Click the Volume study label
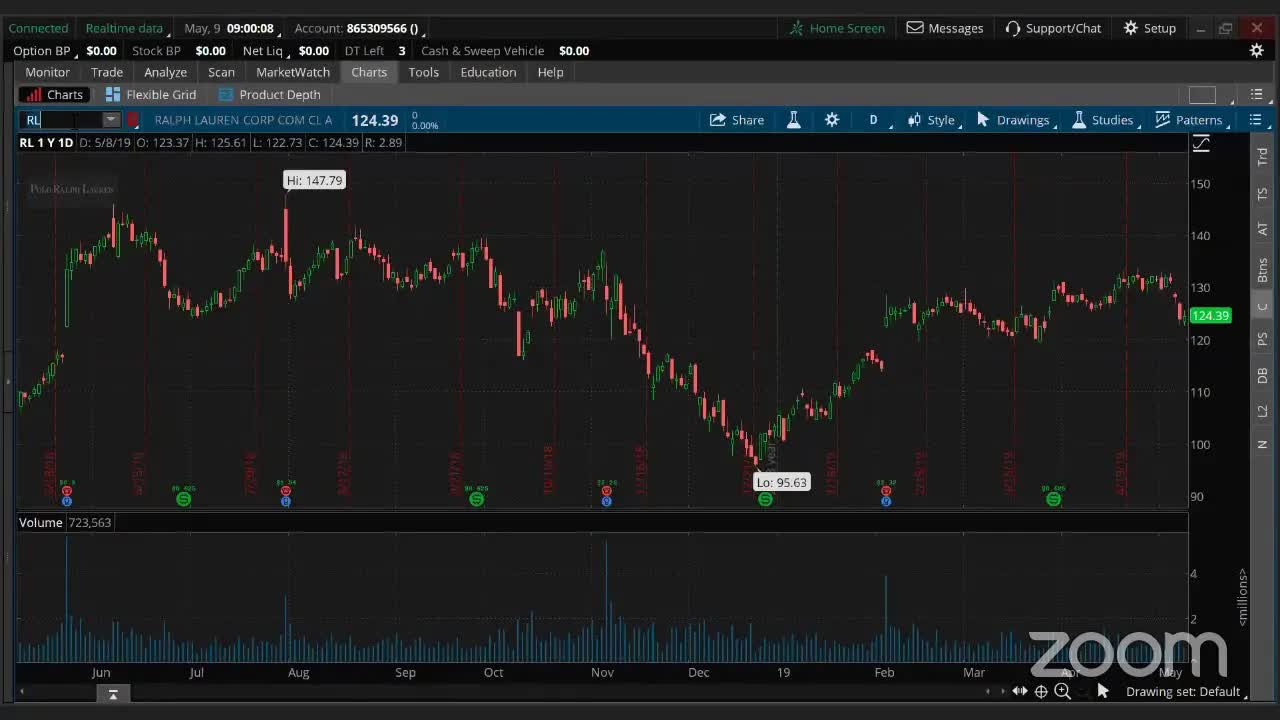This screenshot has width=1280, height=720. (x=40, y=523)
